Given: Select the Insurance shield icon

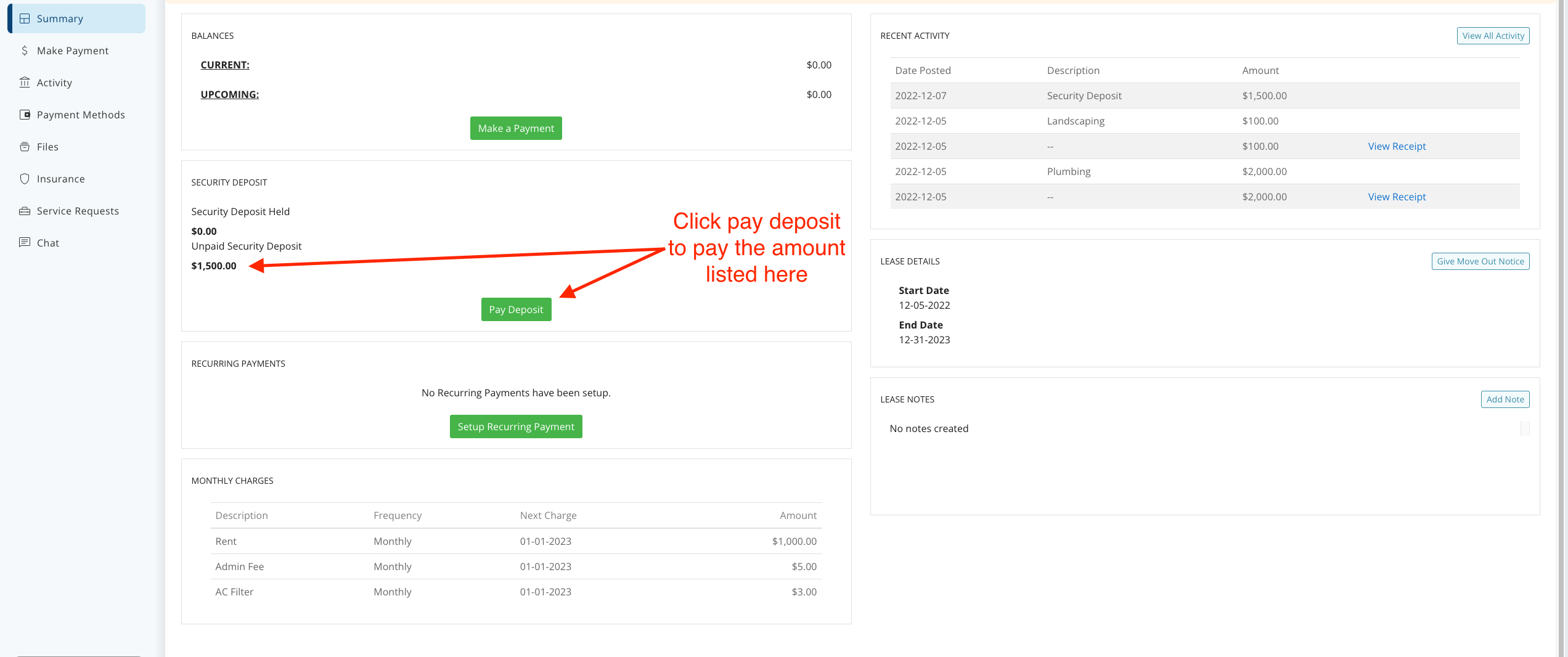Looking at the screenshot, I should (25, 179).
